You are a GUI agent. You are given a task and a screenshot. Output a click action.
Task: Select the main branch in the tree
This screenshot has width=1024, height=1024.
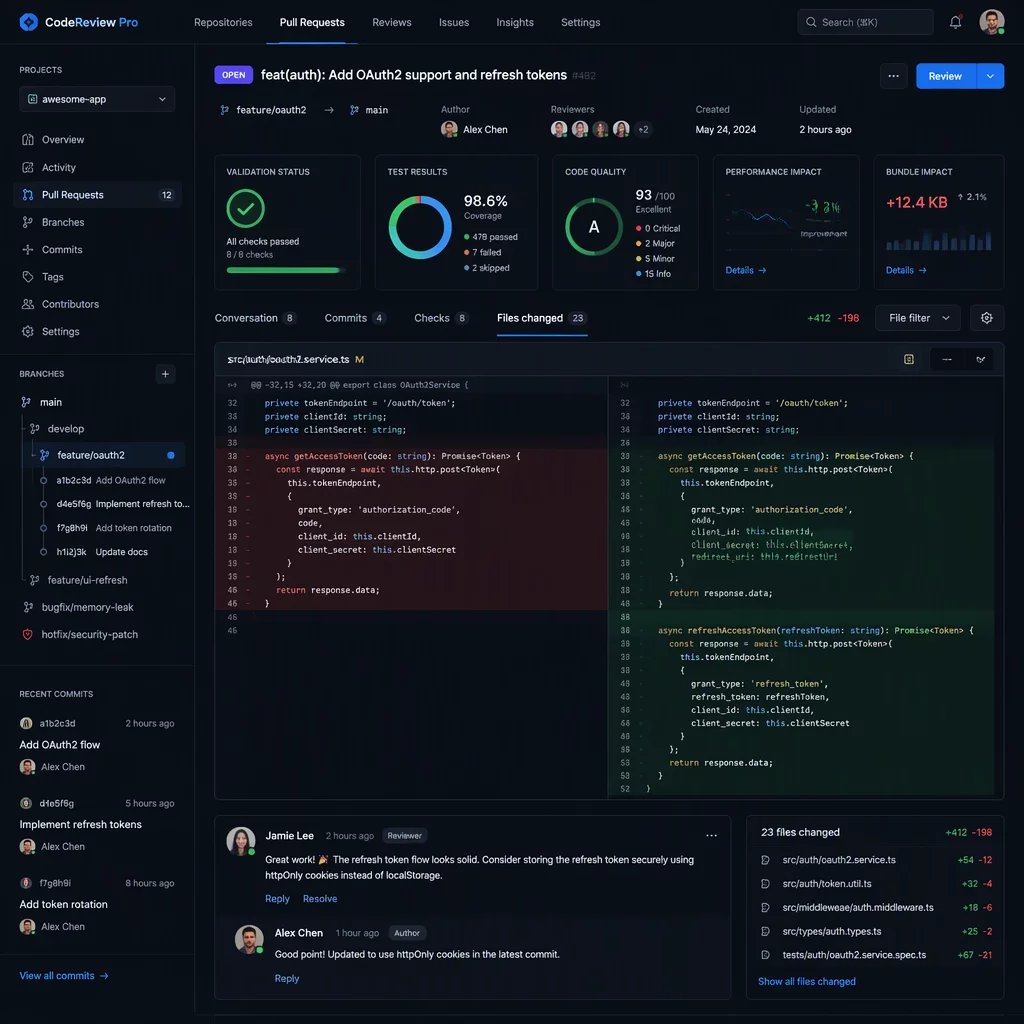(51, 402)
